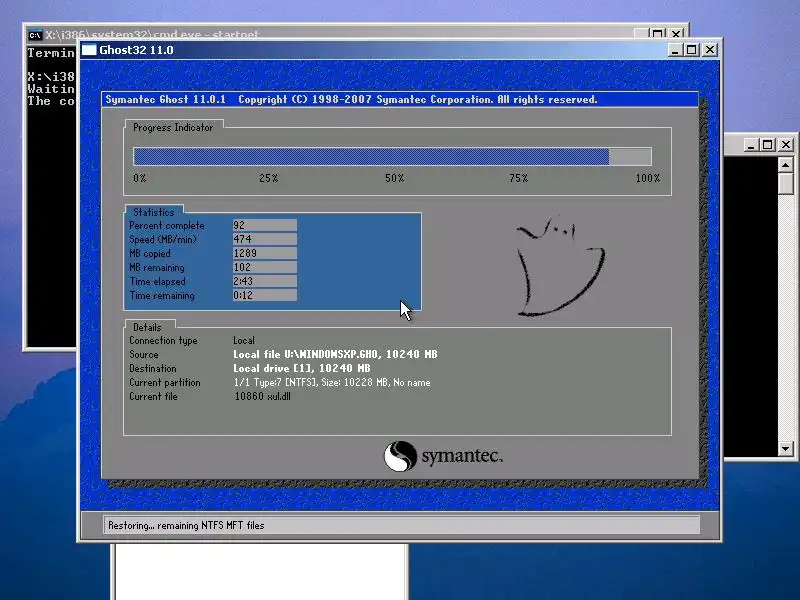Click the 25% progress scale label
This screenshot has height=600, width=800.
click(x=268, y=178)
